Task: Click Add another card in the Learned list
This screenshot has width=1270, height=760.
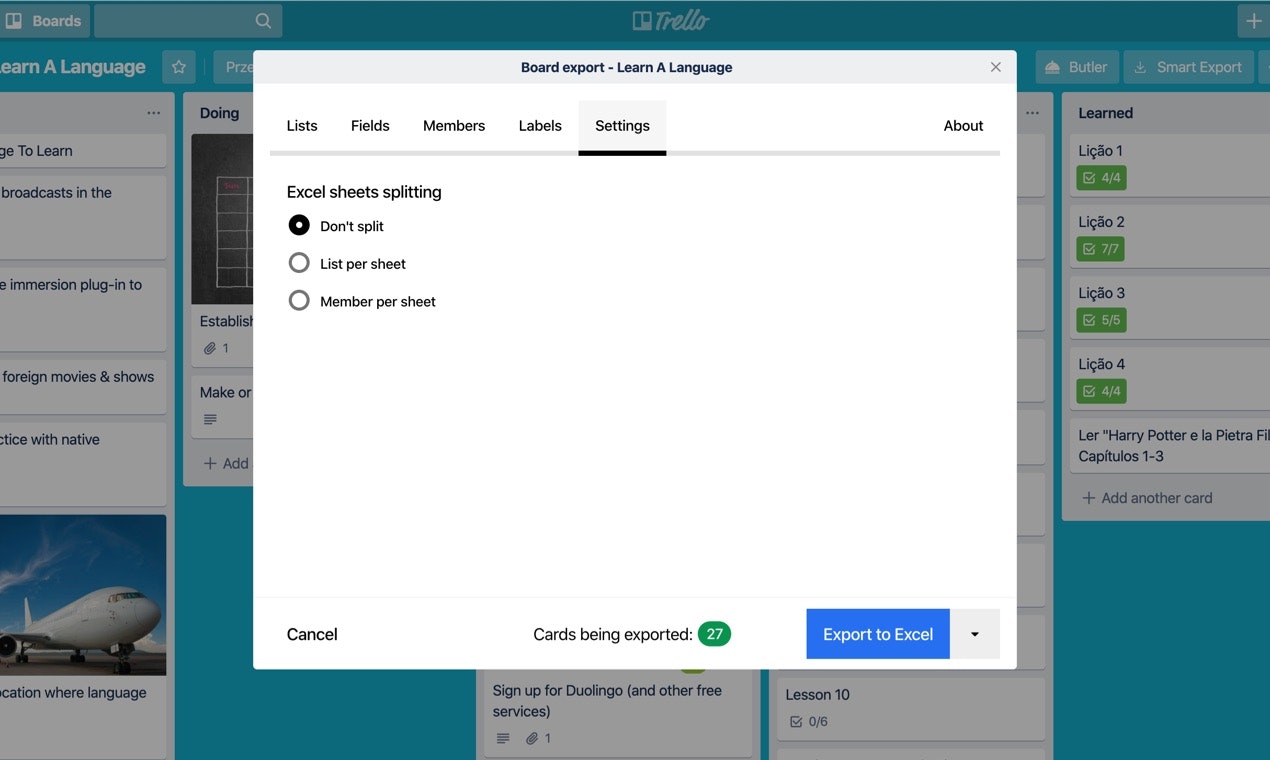Action: pos(1147,497)
